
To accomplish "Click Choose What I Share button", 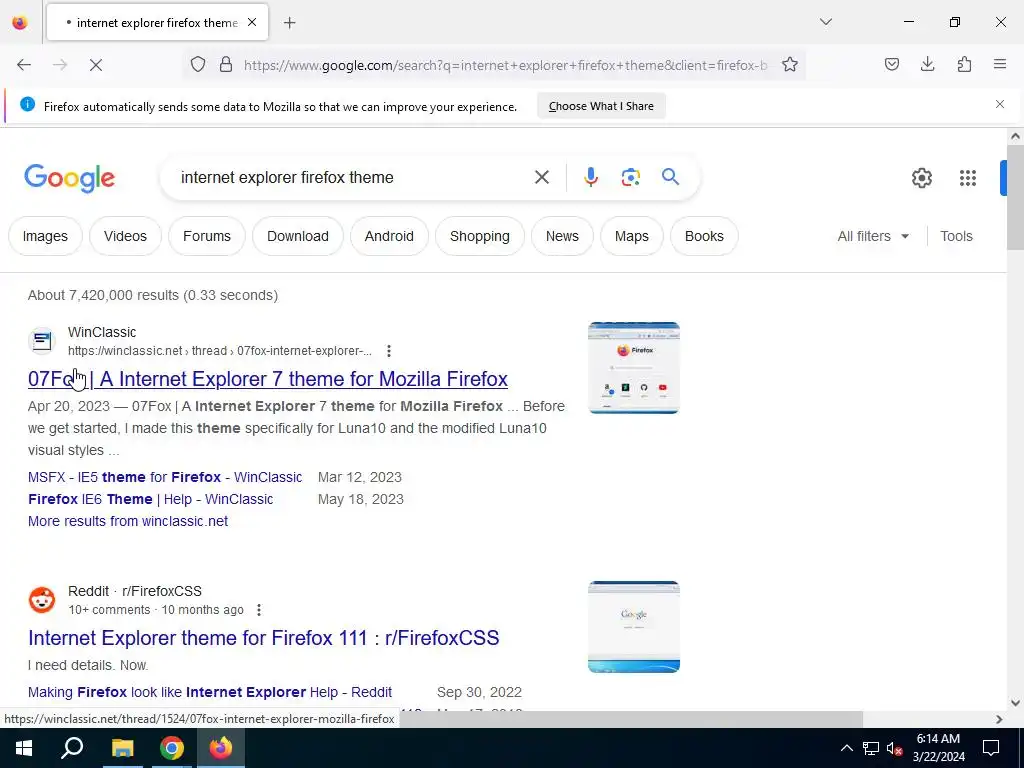I will pos(601,106).
